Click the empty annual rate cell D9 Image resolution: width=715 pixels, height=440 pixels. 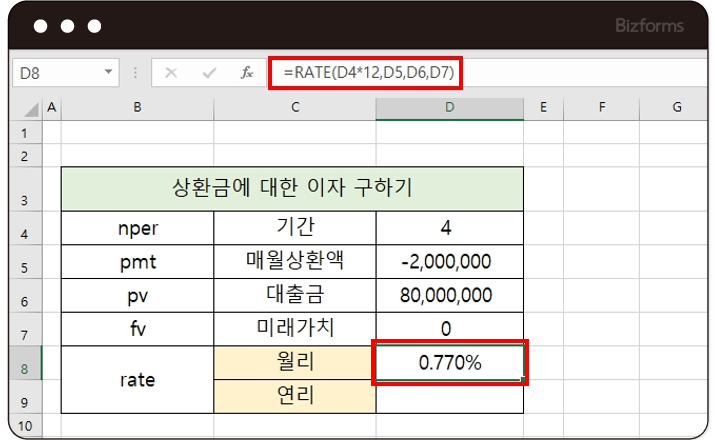click(450, 396)
